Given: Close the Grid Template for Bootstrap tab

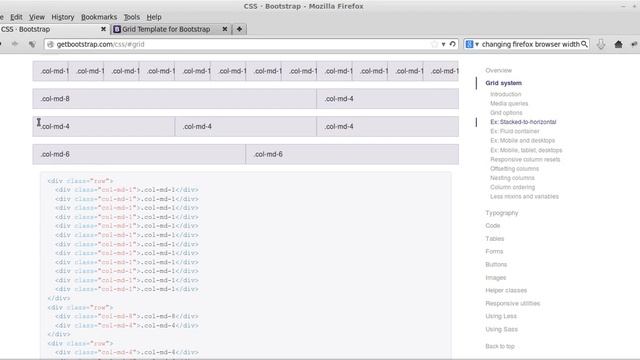Looking at the screenshot, I should [224, 29].
